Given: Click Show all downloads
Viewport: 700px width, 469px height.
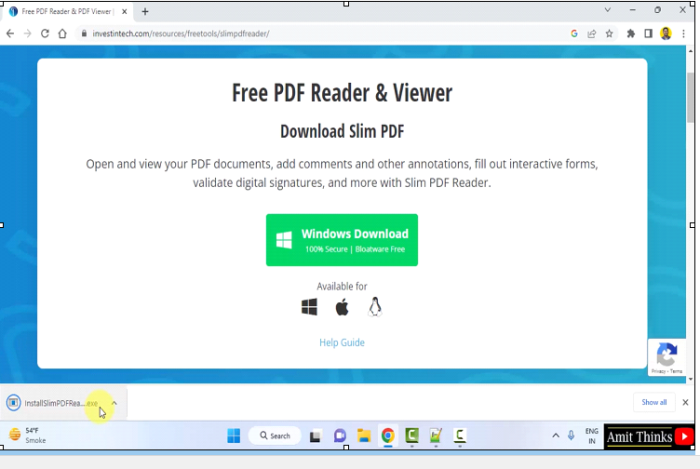Looking at the screenshot, I should [x=654, y=402].
